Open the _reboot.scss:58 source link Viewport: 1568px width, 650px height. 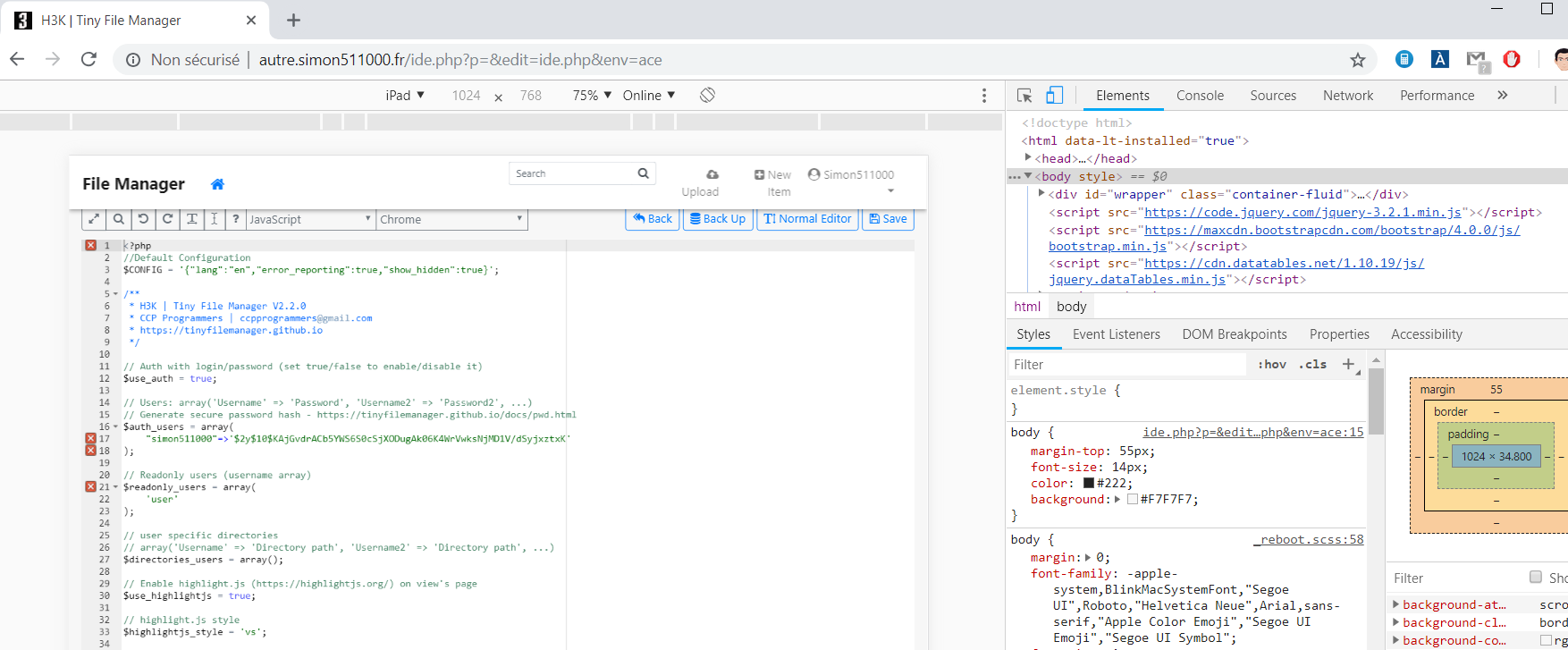coord(1309,539)
